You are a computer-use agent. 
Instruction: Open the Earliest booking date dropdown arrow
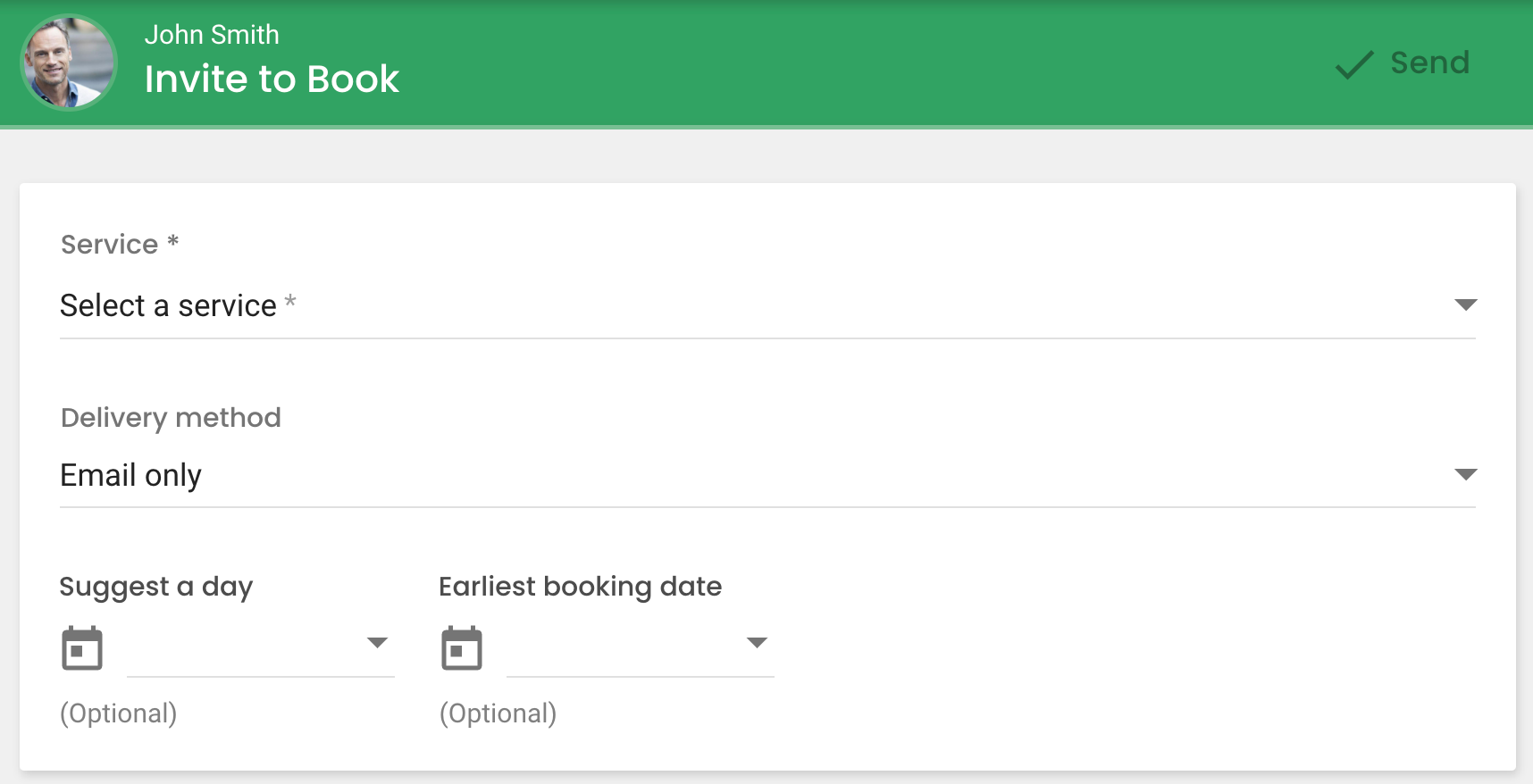tap(758, 643)
